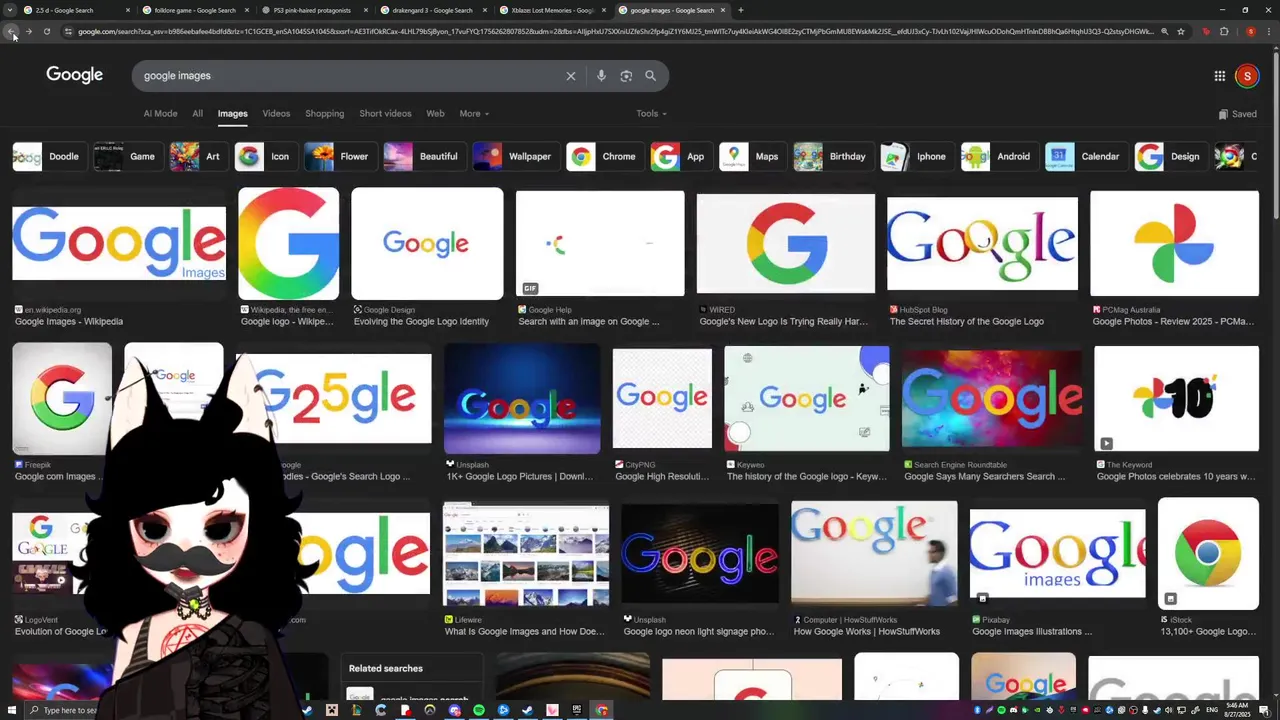
Task: Open the Wikipedia Google Images logo thumbnail
Action: point(119,243)
